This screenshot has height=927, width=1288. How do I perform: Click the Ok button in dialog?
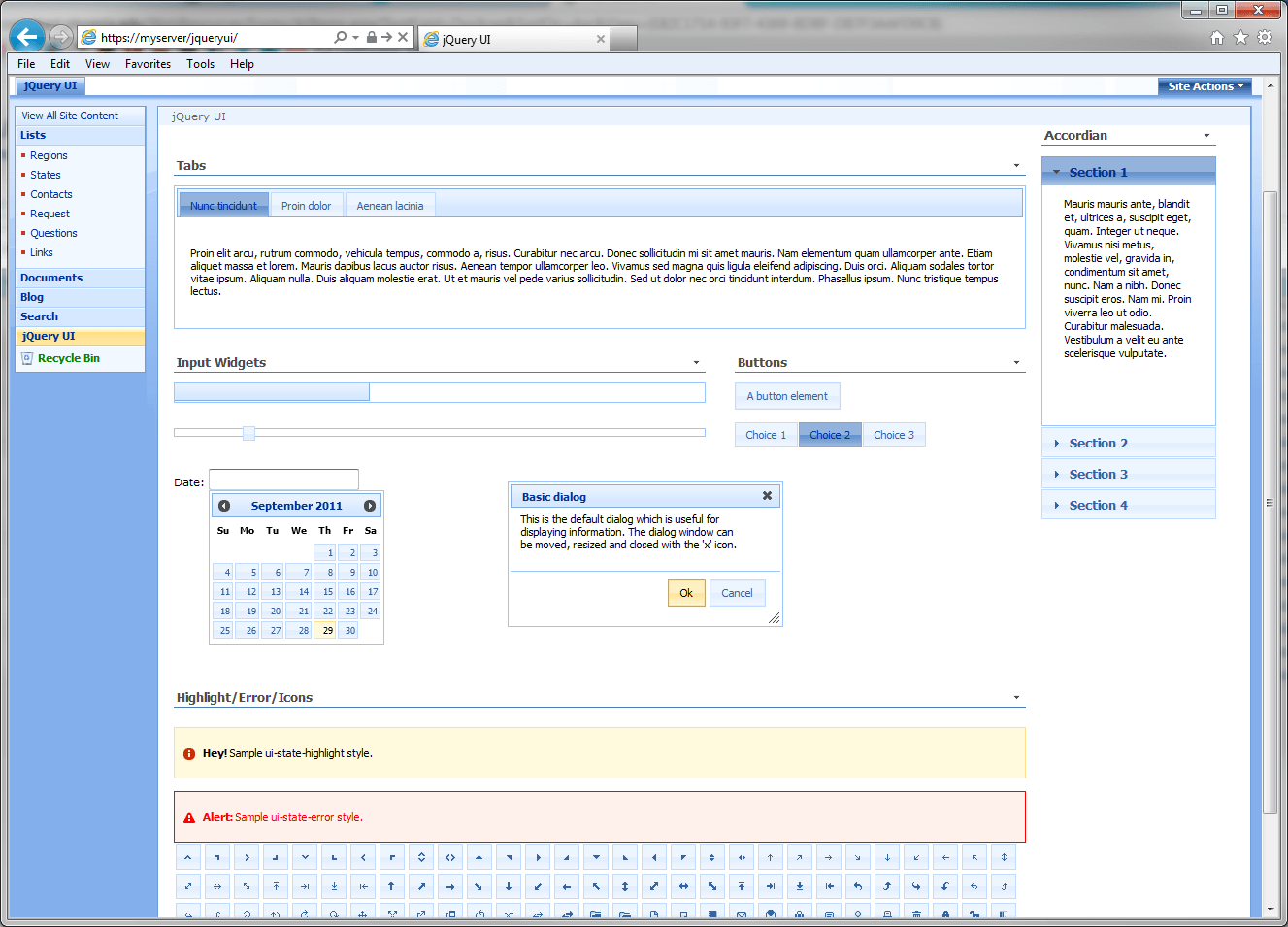(x=686, y=593)
